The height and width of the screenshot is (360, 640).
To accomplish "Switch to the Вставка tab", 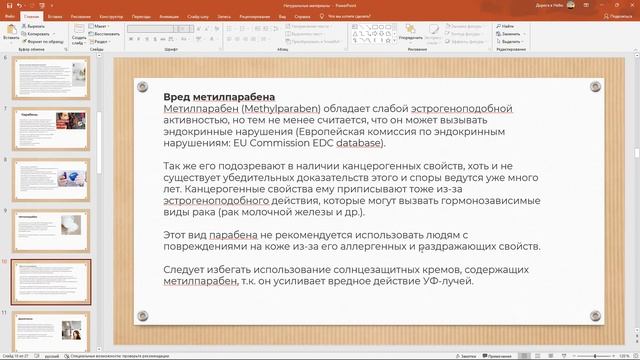I will 55,17.
